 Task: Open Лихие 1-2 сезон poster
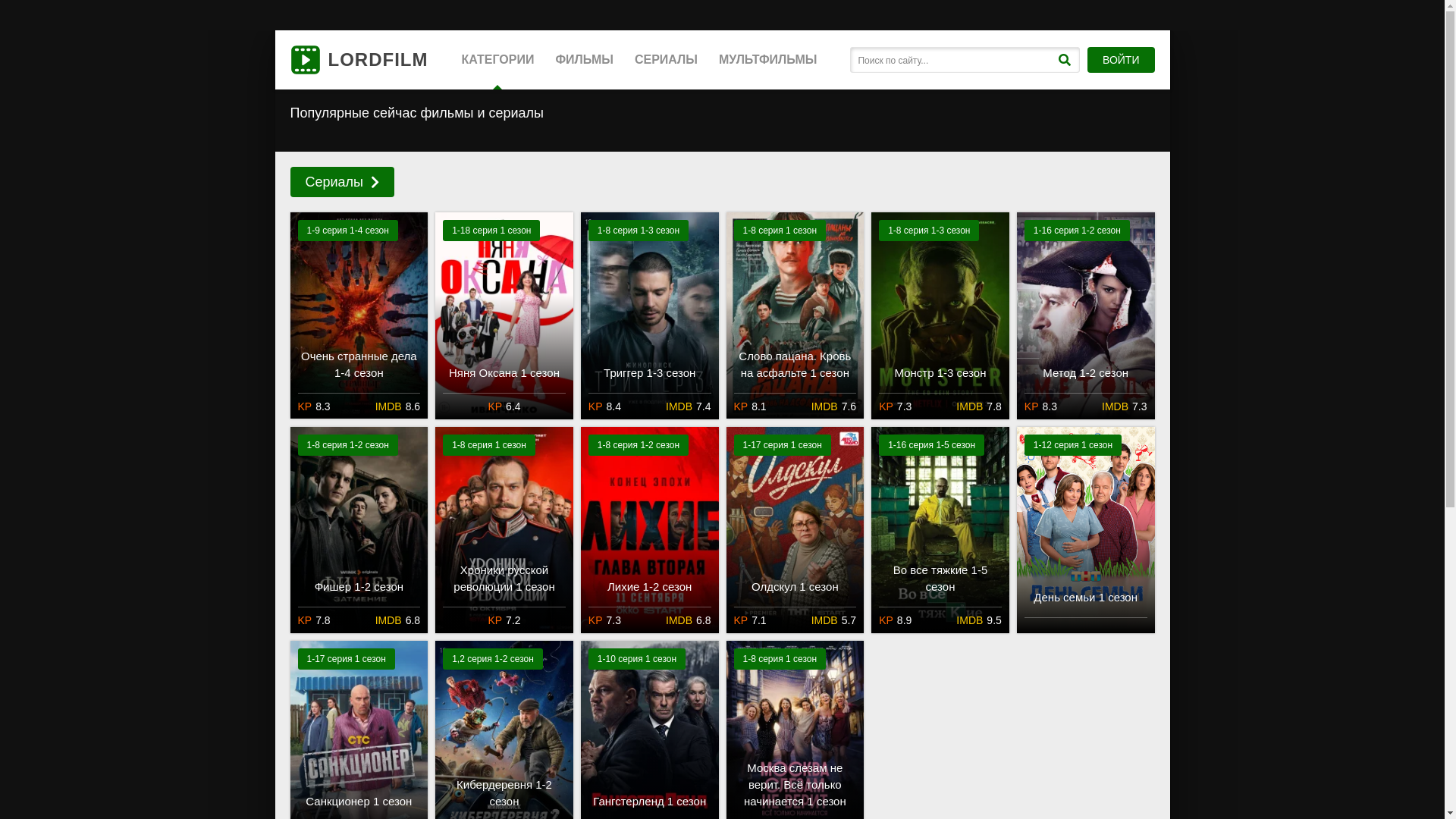(x=650, y=530)
